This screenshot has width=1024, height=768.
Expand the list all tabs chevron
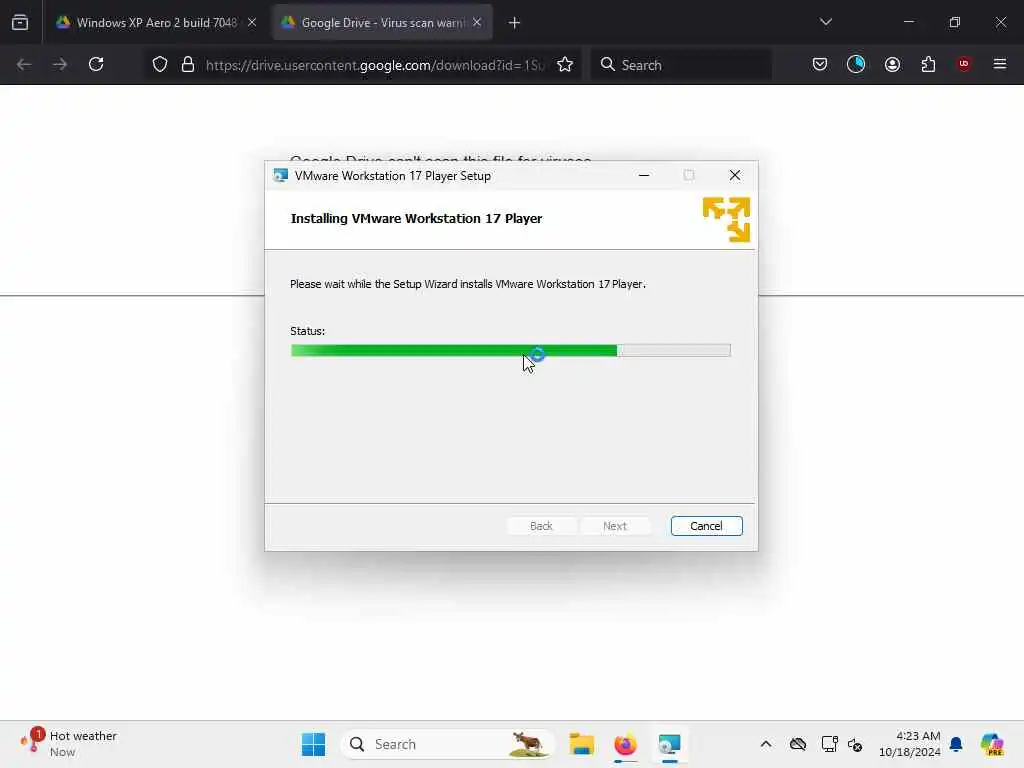point(825,22)
